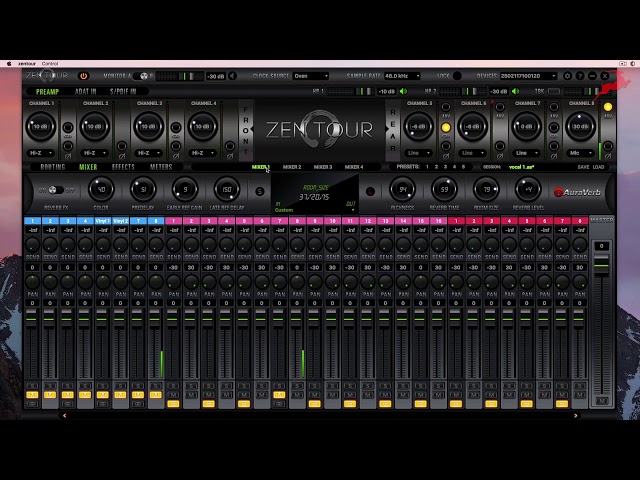The height and width of the screenshot is (480, 640).
Task: Click the Load session button
Action: click(598, 167)
